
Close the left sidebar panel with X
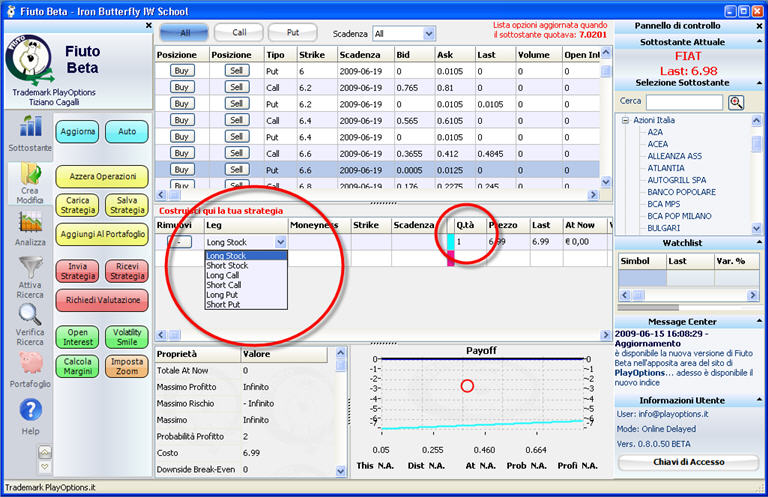coord(148,25)
